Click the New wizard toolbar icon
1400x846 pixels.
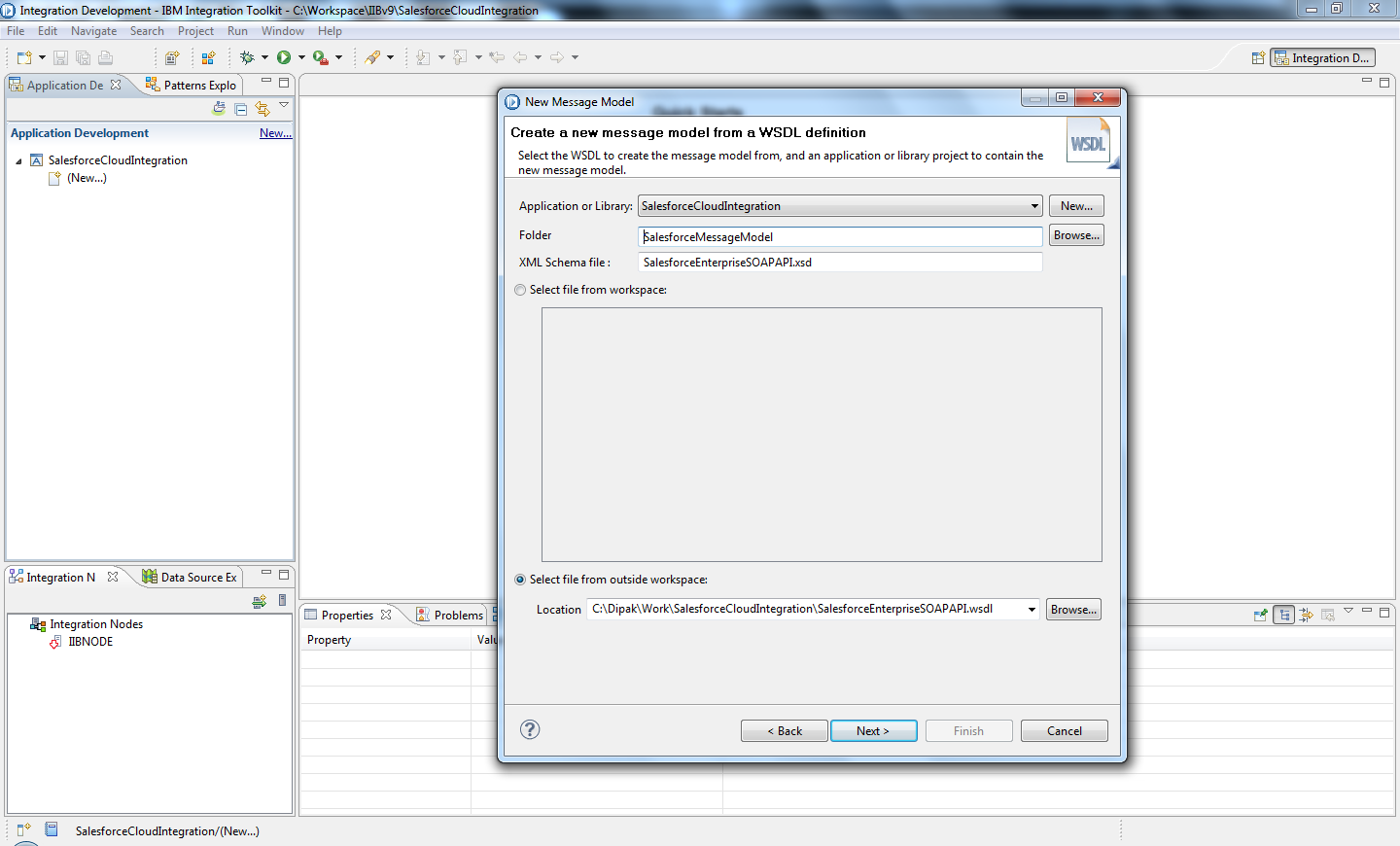click(x=24, y=57)
